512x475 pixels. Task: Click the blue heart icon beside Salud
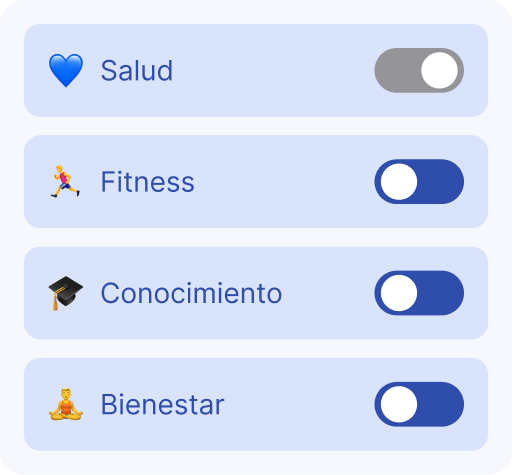[66, 70]
